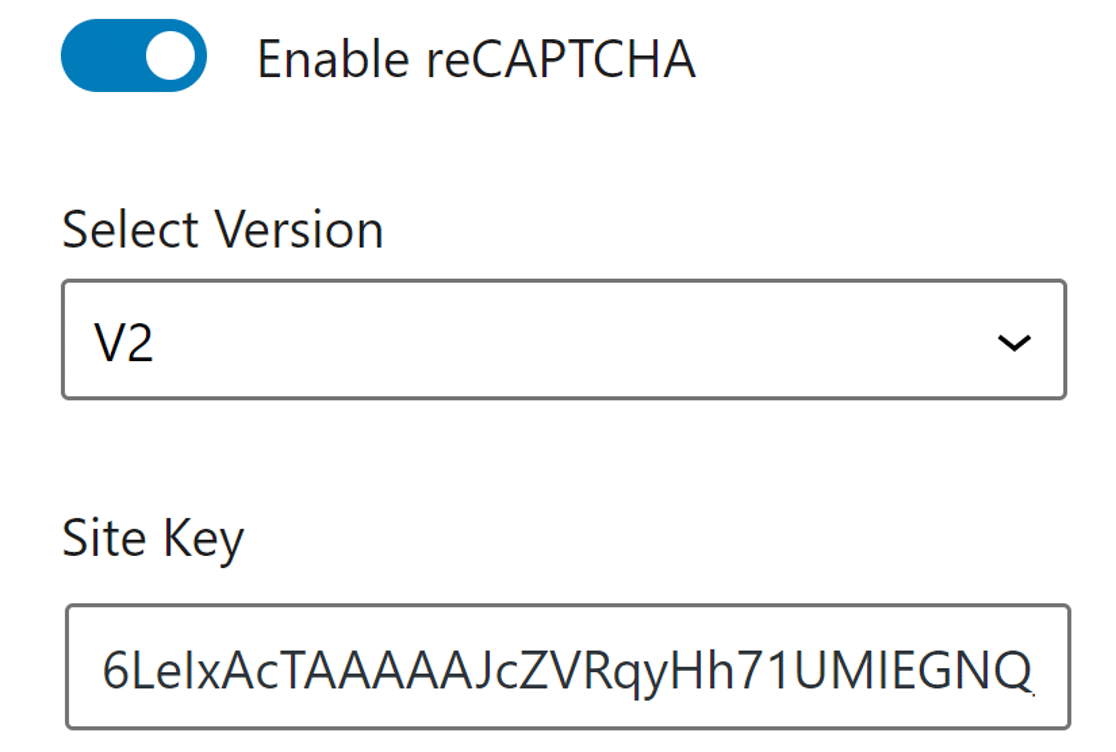Click the Enable reCAPTCHA label text
This screenshot has width=1116, height=752.
pyautogui.click(x=476, y=58)
